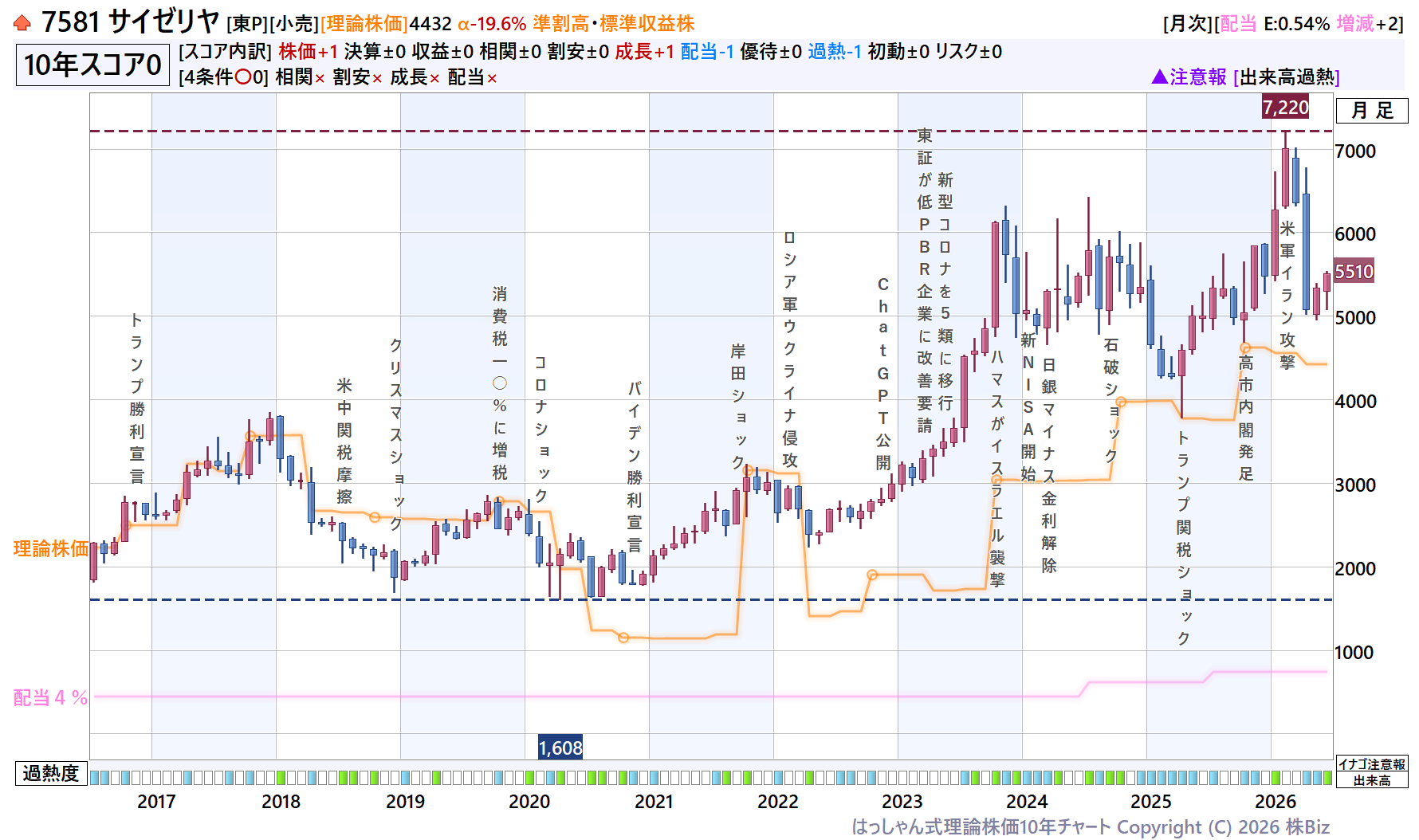Click the "収益±0" score item

(443, 52)
